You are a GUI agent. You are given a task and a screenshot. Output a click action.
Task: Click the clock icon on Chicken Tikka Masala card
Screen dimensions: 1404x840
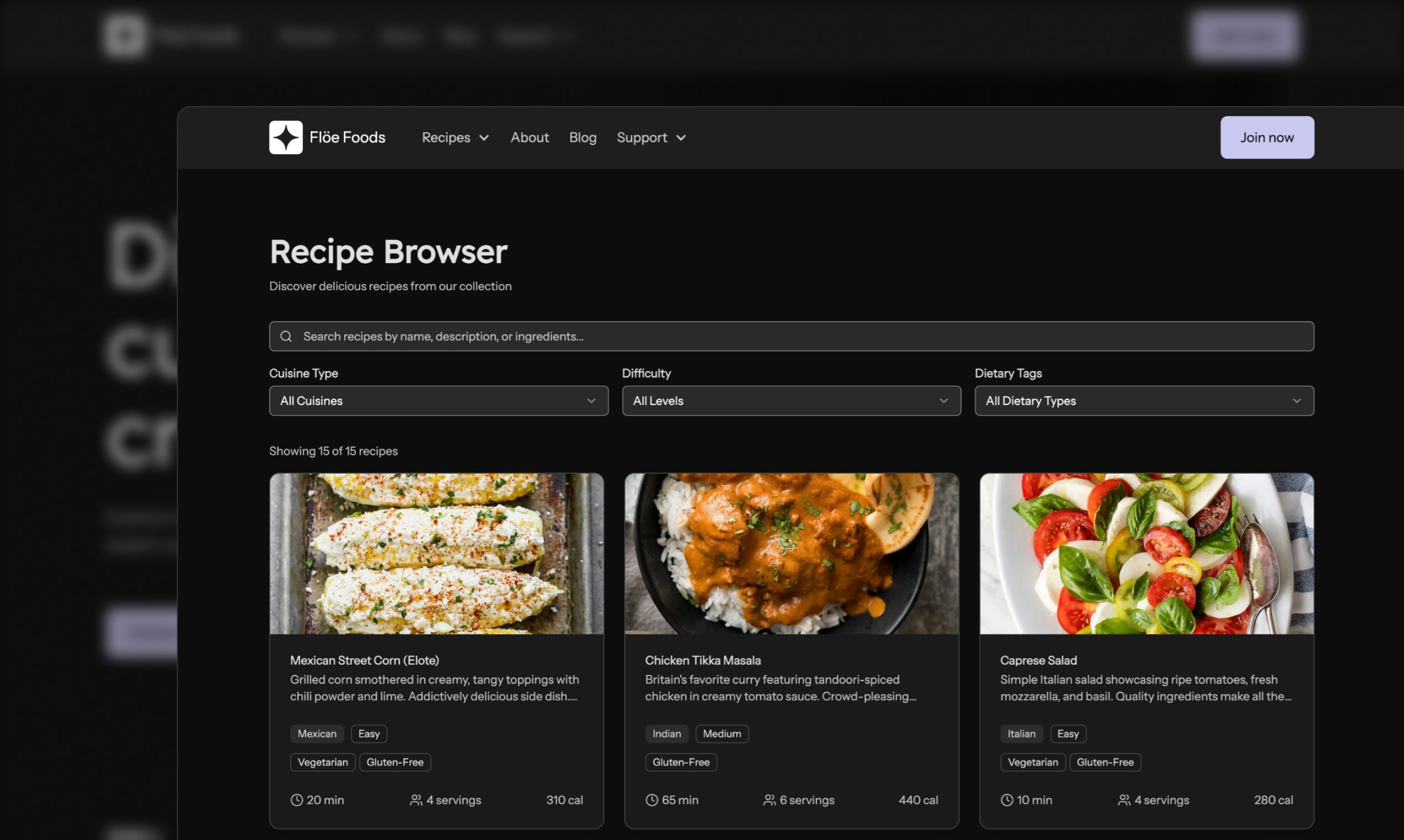click(651, 800)
